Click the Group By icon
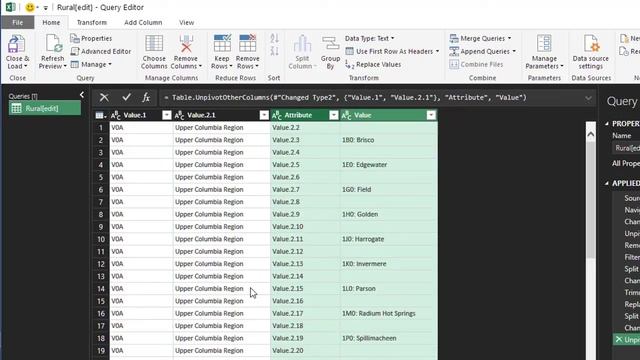Viewport: 640px width, 360px height. pyautogui.click(x=330, y=43)
